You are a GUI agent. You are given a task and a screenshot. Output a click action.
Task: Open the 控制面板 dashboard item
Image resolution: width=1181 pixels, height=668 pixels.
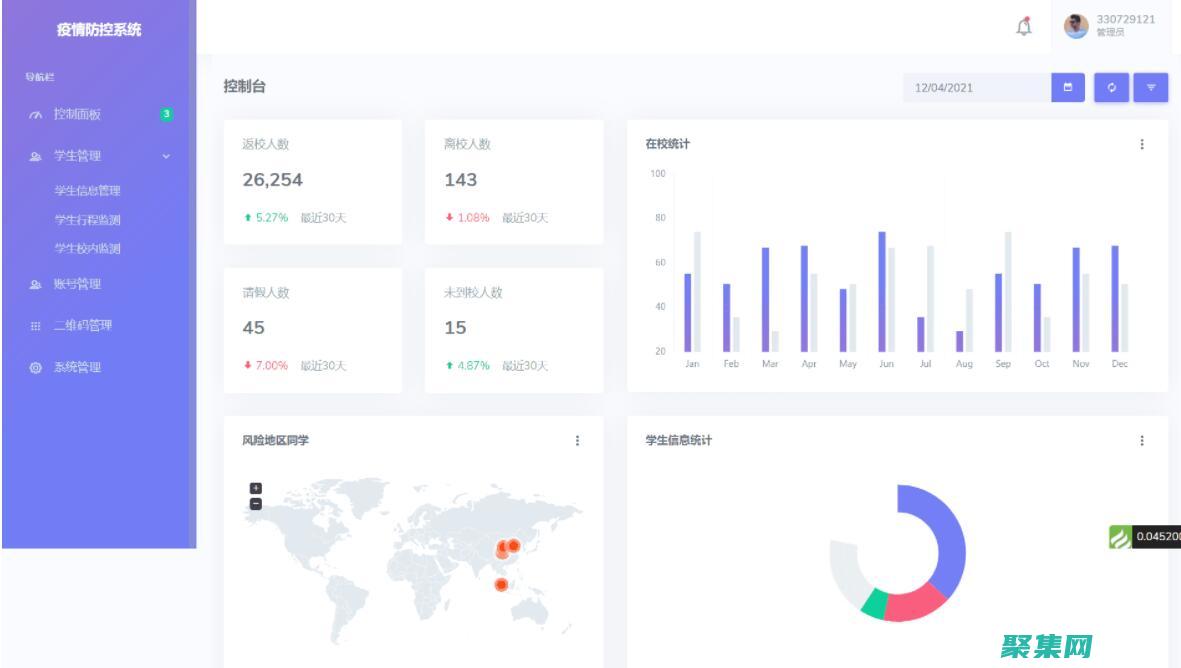click(77, 114)
